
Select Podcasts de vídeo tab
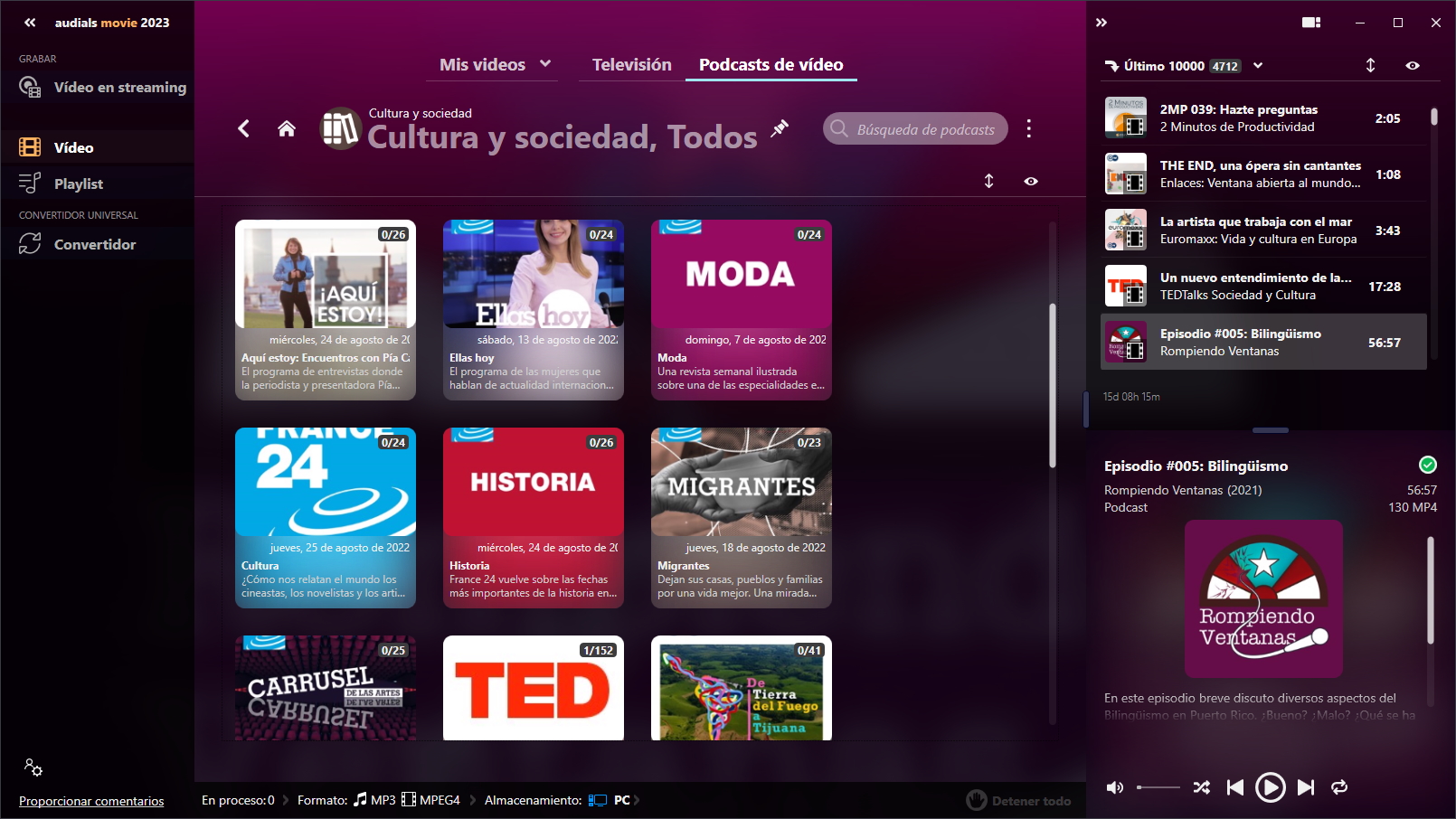pos(771,64)
